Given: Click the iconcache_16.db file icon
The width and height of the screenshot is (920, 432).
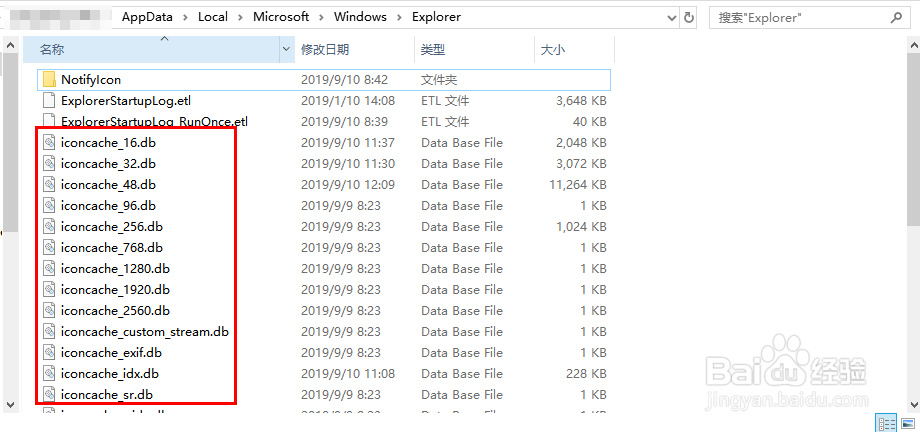Looking at the screenshot, I should (x=49, y=143).
